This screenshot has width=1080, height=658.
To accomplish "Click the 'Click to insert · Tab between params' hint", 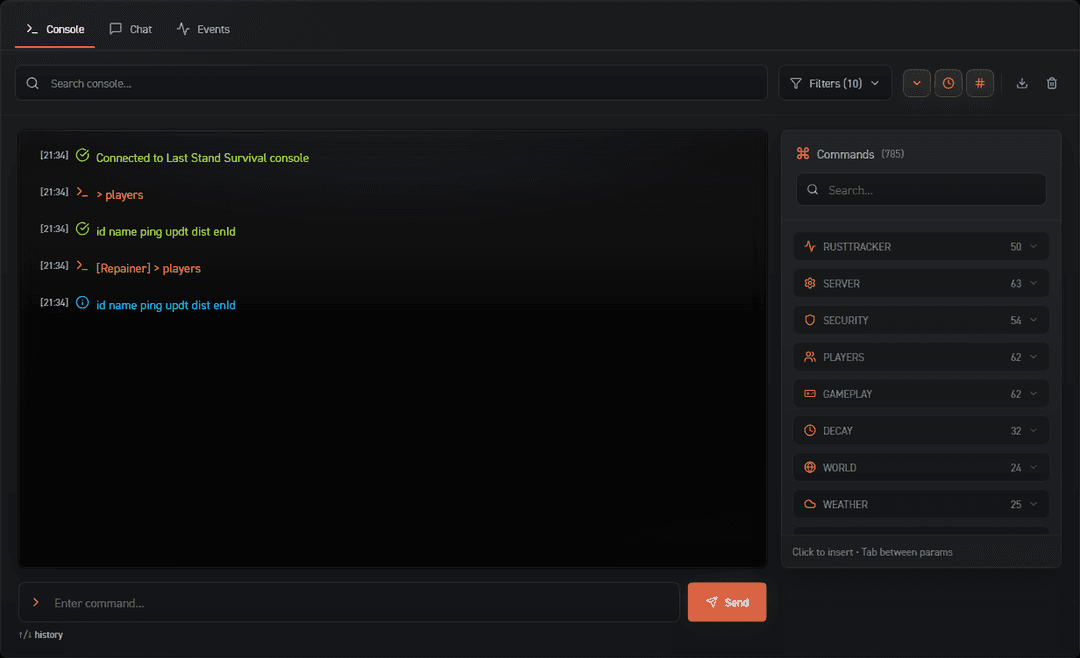I will 872,552.
